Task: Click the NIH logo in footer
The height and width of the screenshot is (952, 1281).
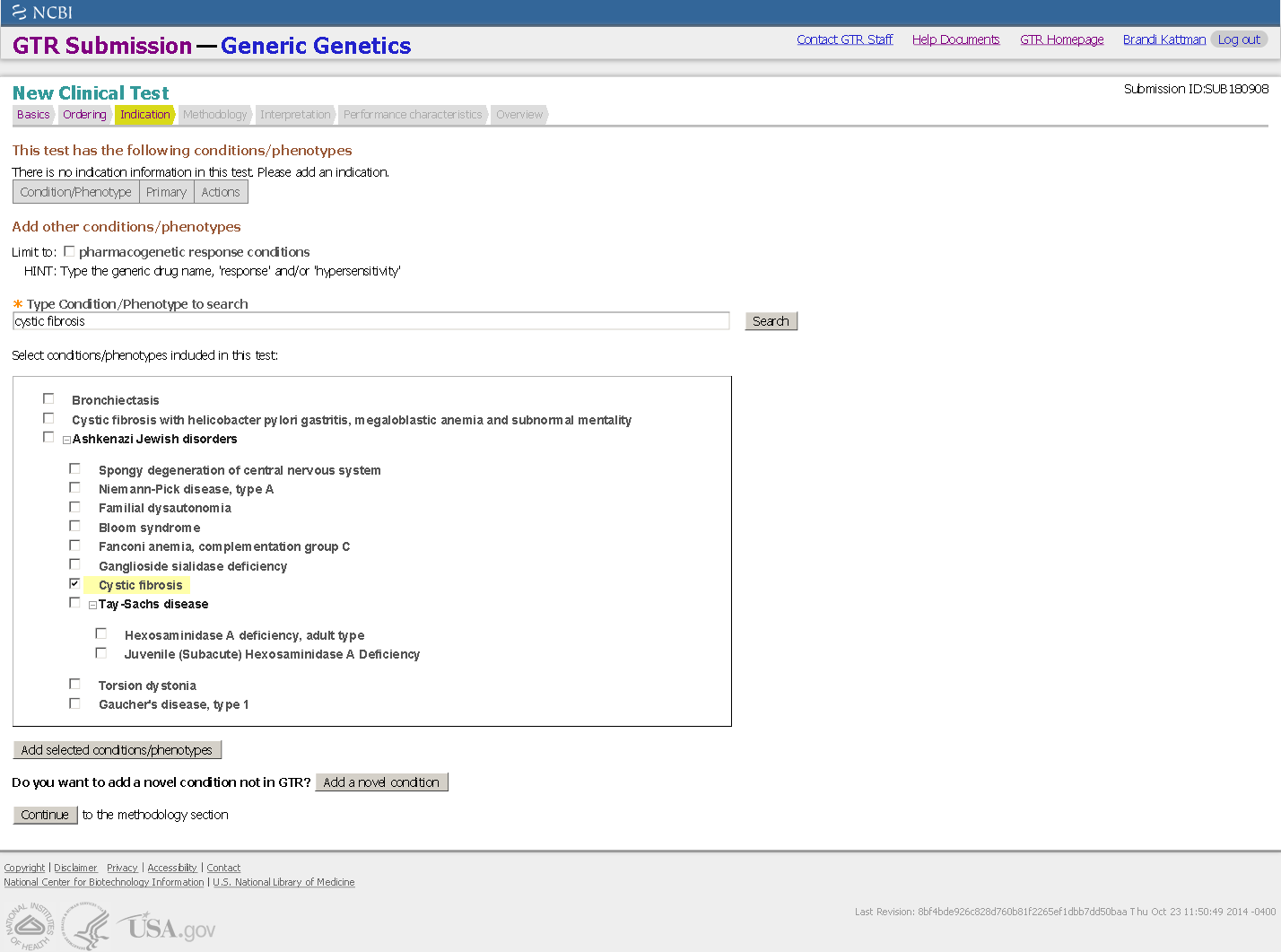Action: tap(31, 926)
